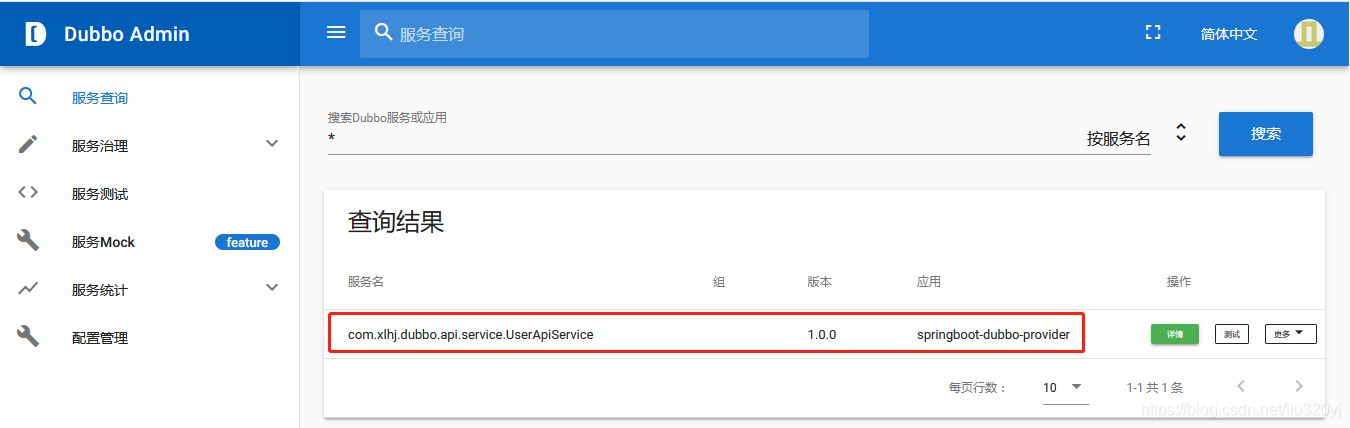This screenshot has width=1350, height=428.
Task: Open the 按服务名 search type dropdown
Action: tap(1138, 138)
